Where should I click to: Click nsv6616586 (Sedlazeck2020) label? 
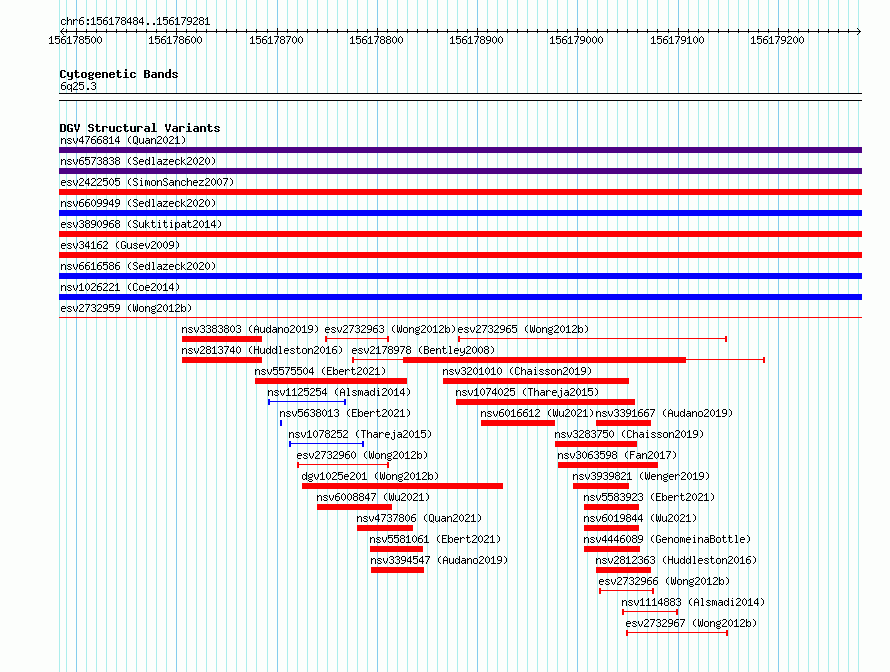click(x=138, y=266)
